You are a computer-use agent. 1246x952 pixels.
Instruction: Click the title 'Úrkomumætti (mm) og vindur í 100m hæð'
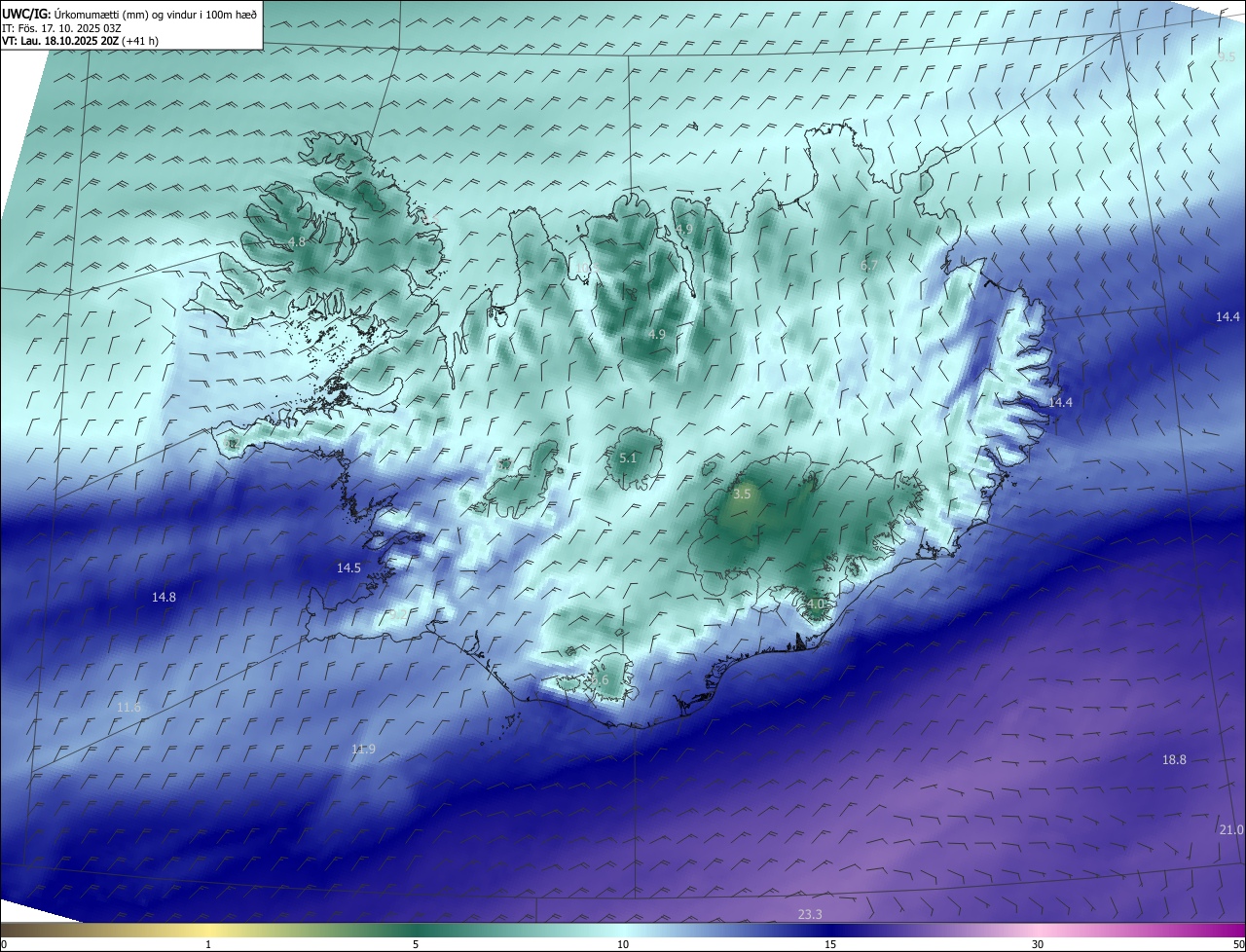pyautogui.click(x=157, y=14)
